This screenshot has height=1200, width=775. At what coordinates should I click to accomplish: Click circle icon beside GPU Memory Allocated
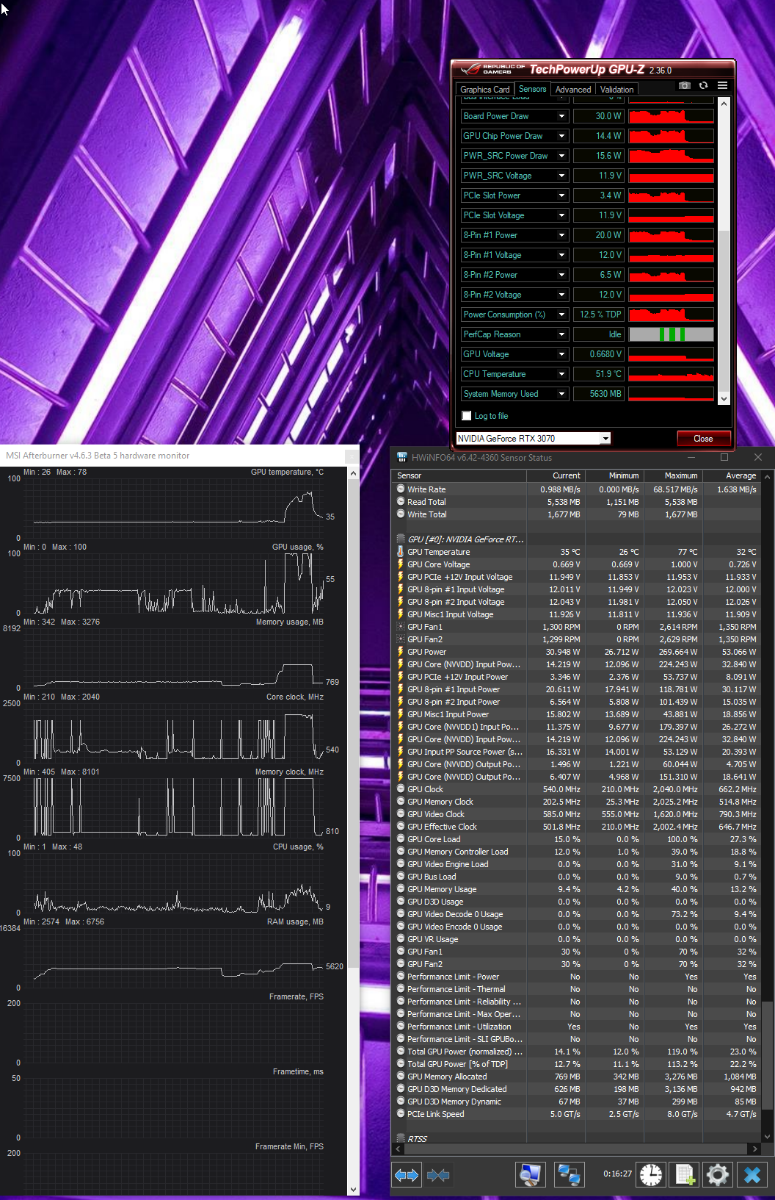click(x=400, y=1077)
